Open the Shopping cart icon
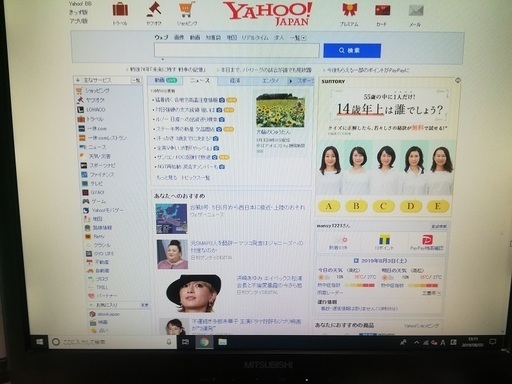 tap(187, 10)
